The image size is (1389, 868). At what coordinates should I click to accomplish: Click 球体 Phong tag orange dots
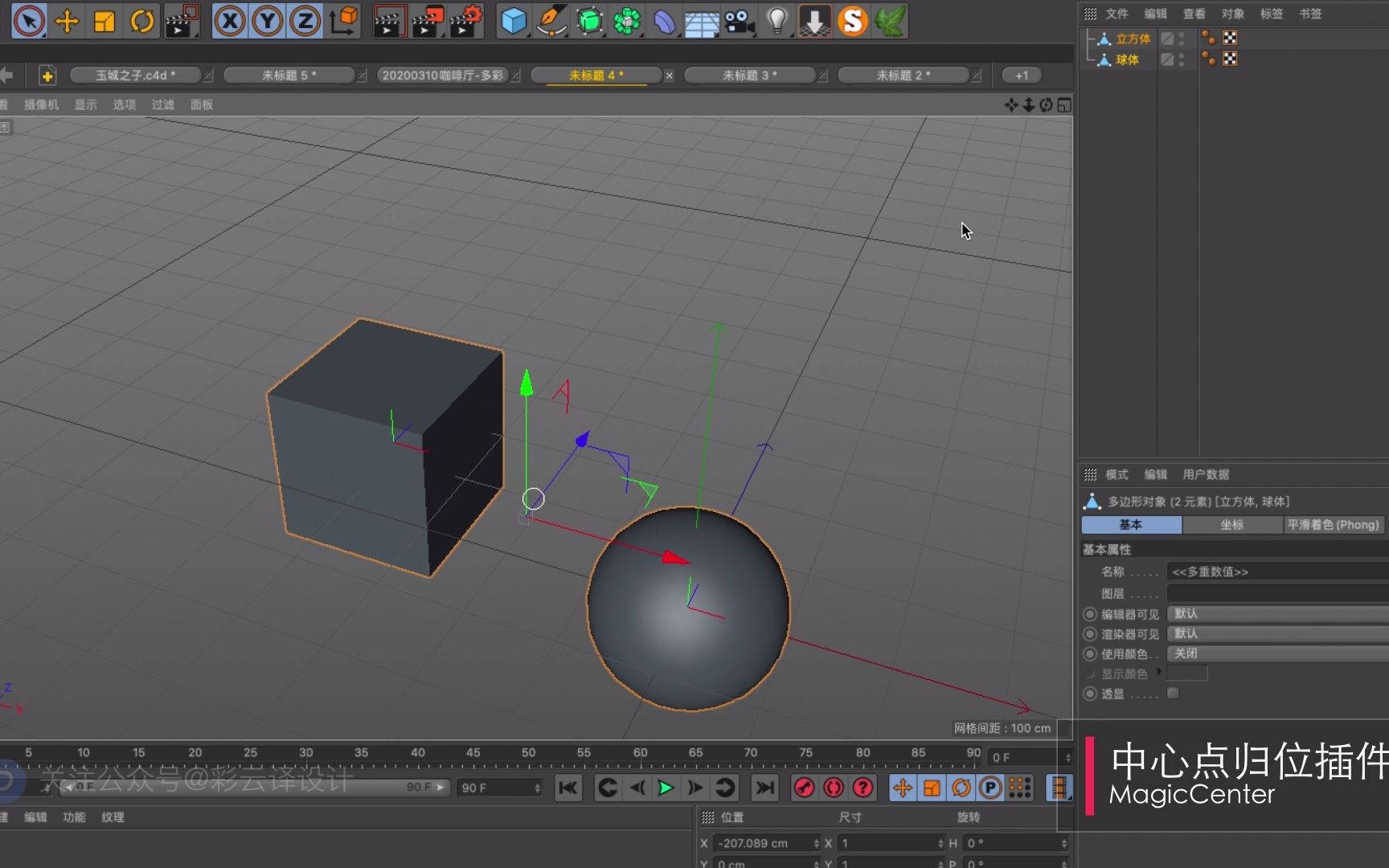[1208, 59]
